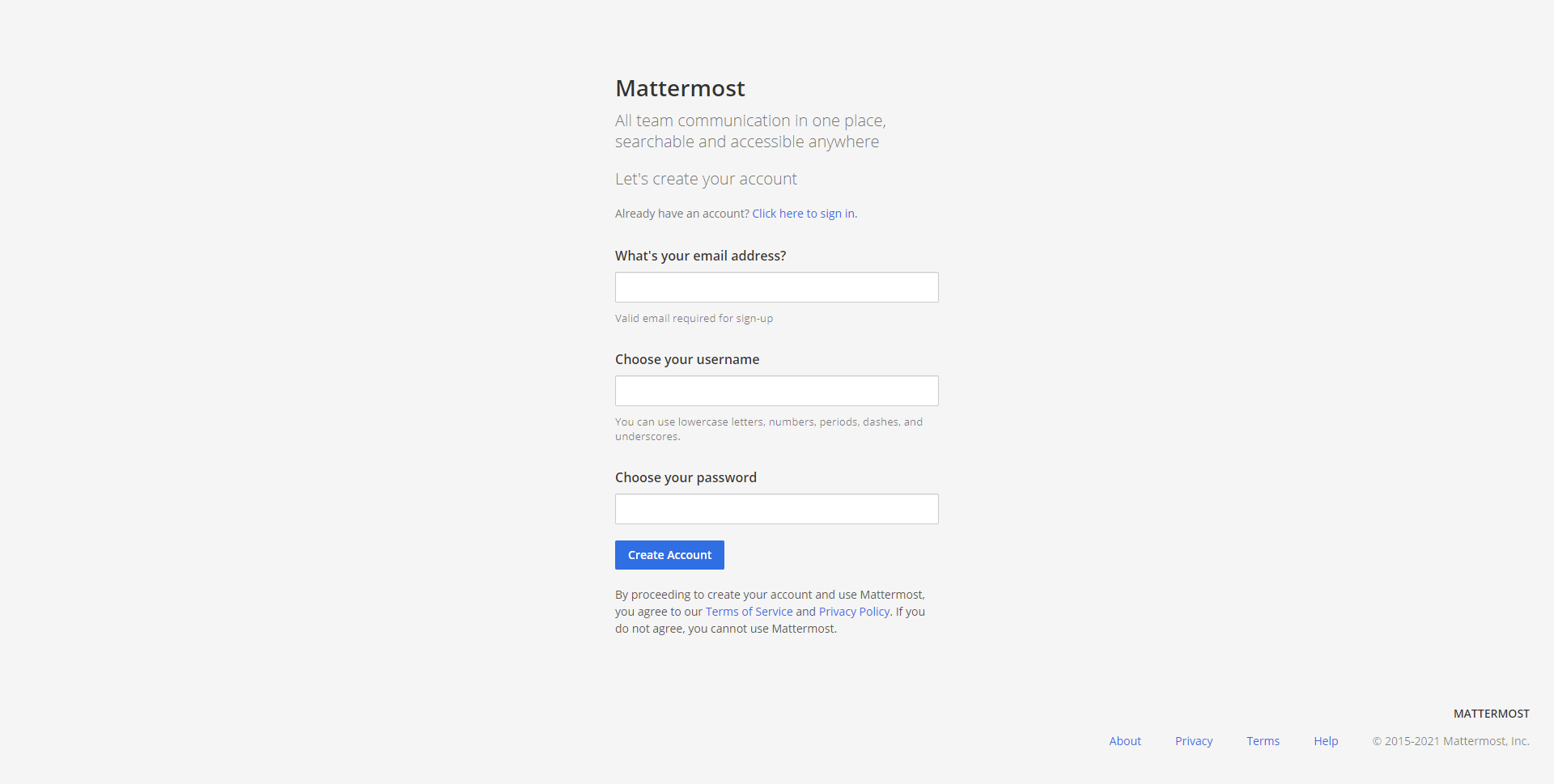Viewport: 1554px width, 784px height.
Task: Open the Terms of Service link
Action: (749, 612)
